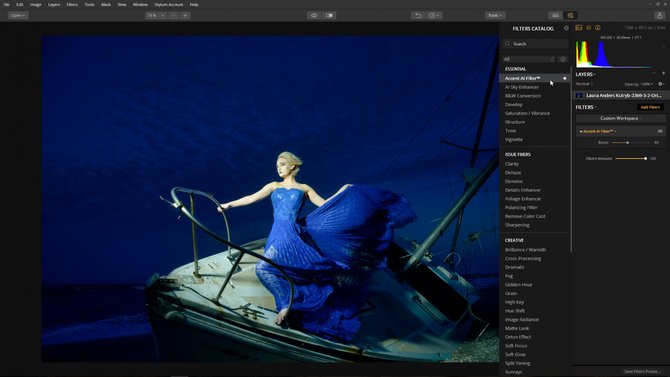This screenshot has width=670, height=377.
Task: Open the Open dropdown button
Action: (x=18, y=15)
